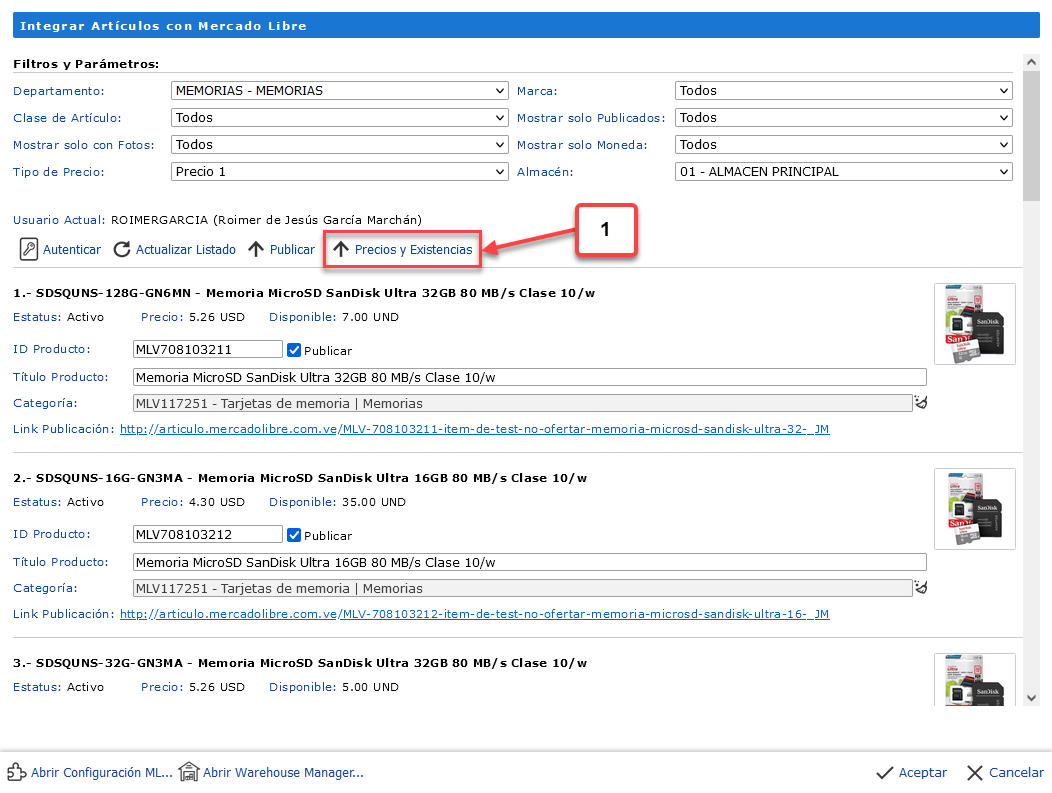Click category picker icon for second product

(x=920, y=588)
